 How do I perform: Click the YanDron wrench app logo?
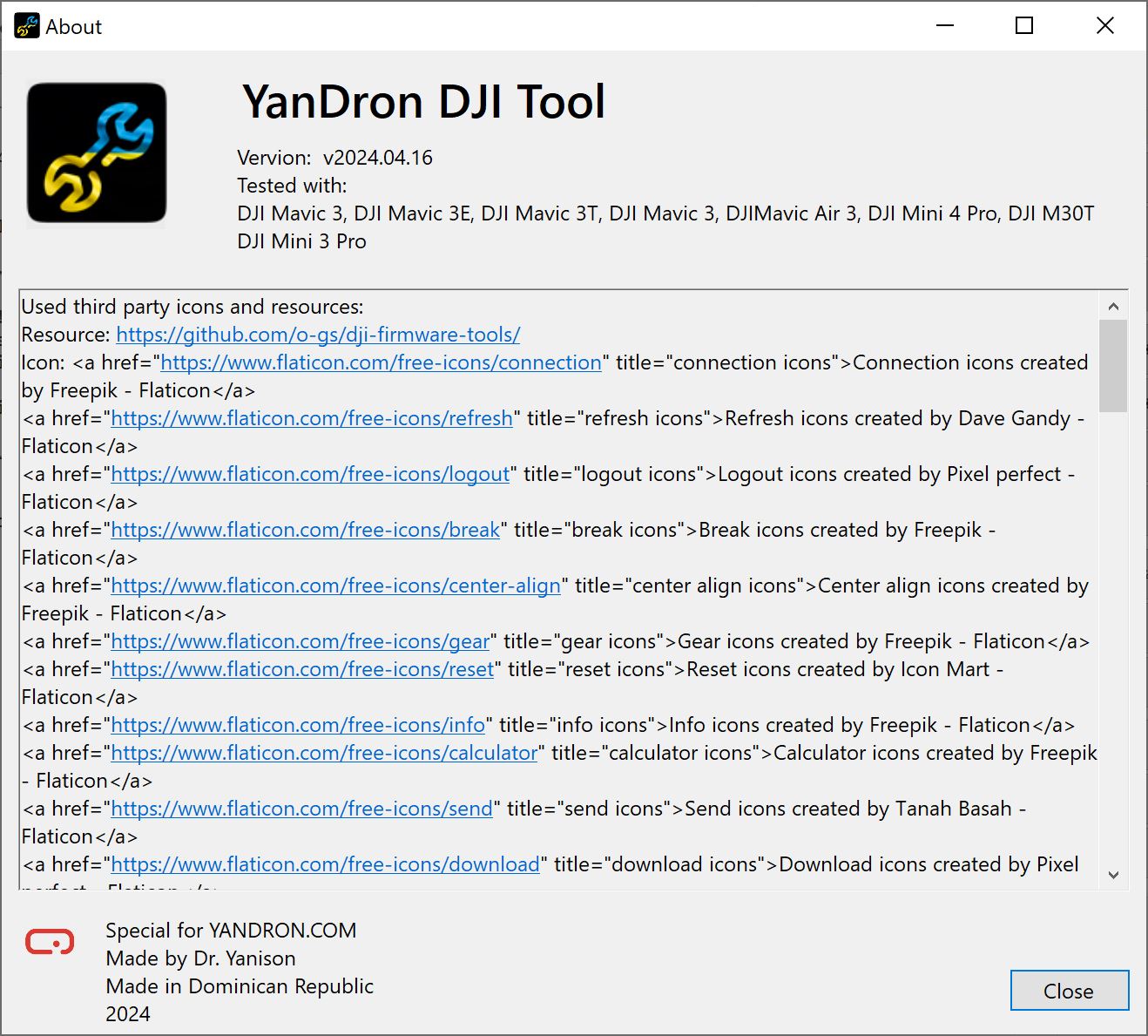(x=97, y=153)
